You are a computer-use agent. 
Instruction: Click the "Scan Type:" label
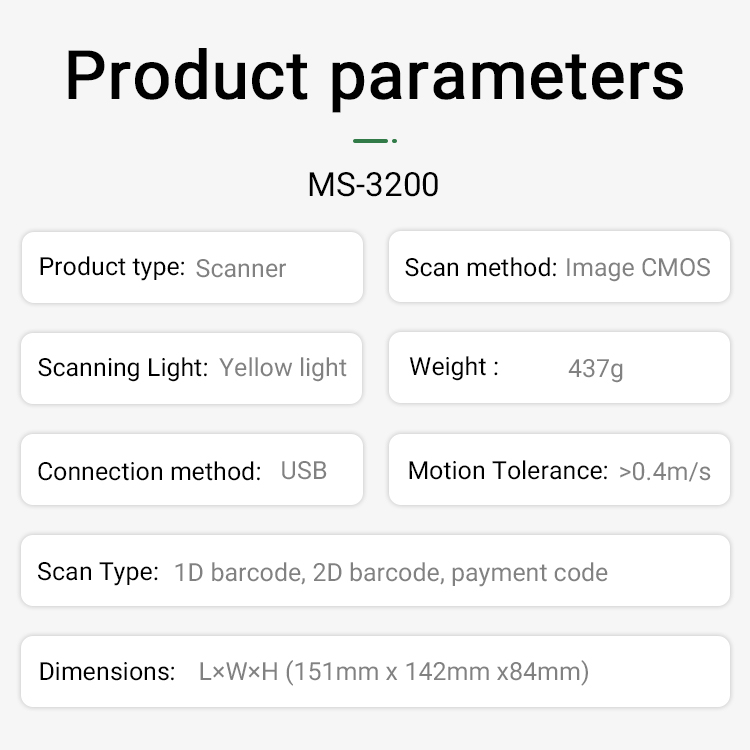click(x=98, y=572)
